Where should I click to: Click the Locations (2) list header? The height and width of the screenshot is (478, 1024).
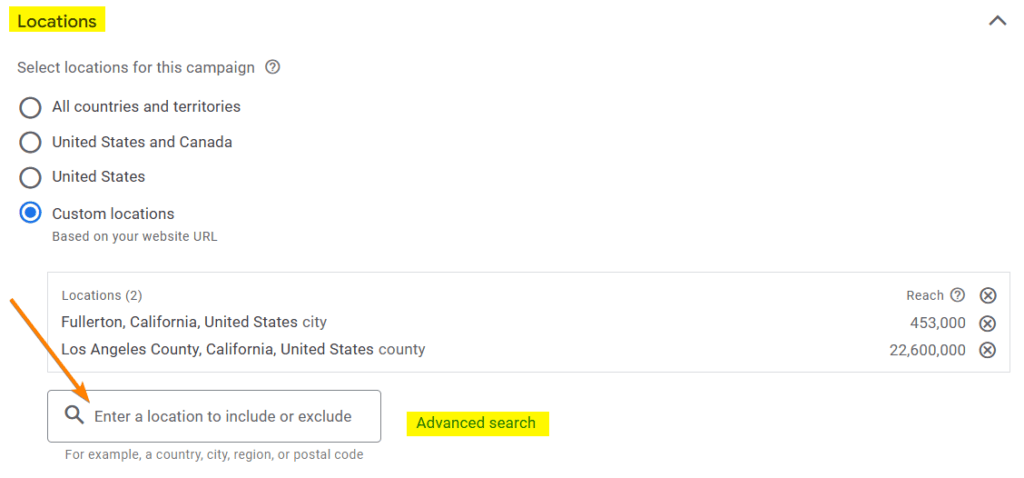pos(102,296)
